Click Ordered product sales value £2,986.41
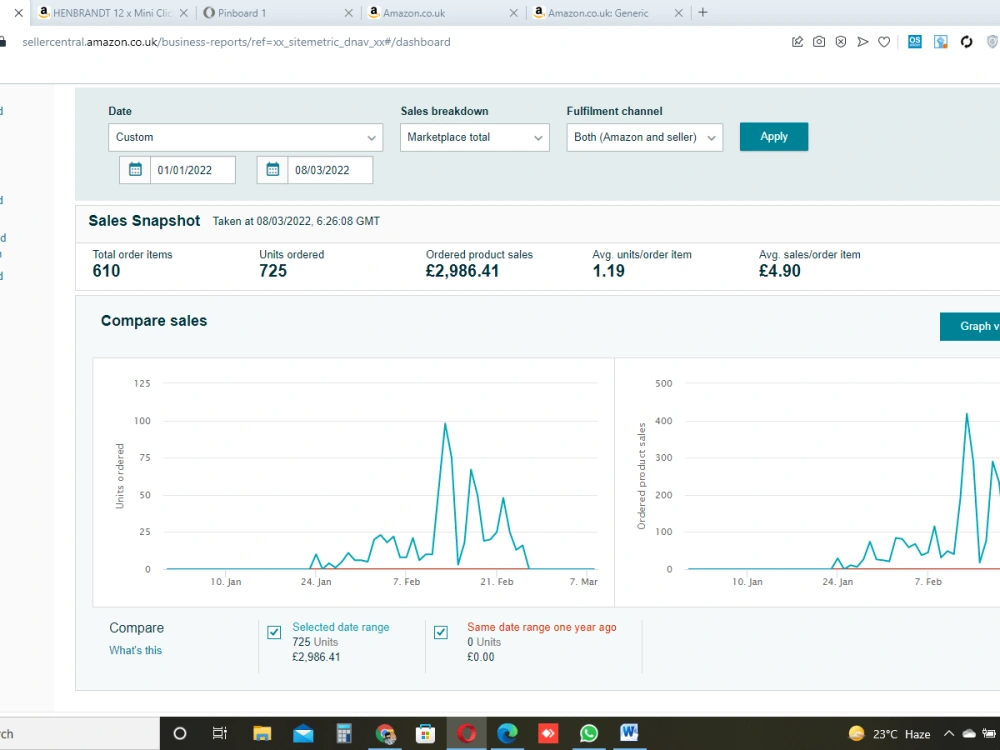Image resolution: width=1000 pixels, height=750 pixels. coord(462,271)
